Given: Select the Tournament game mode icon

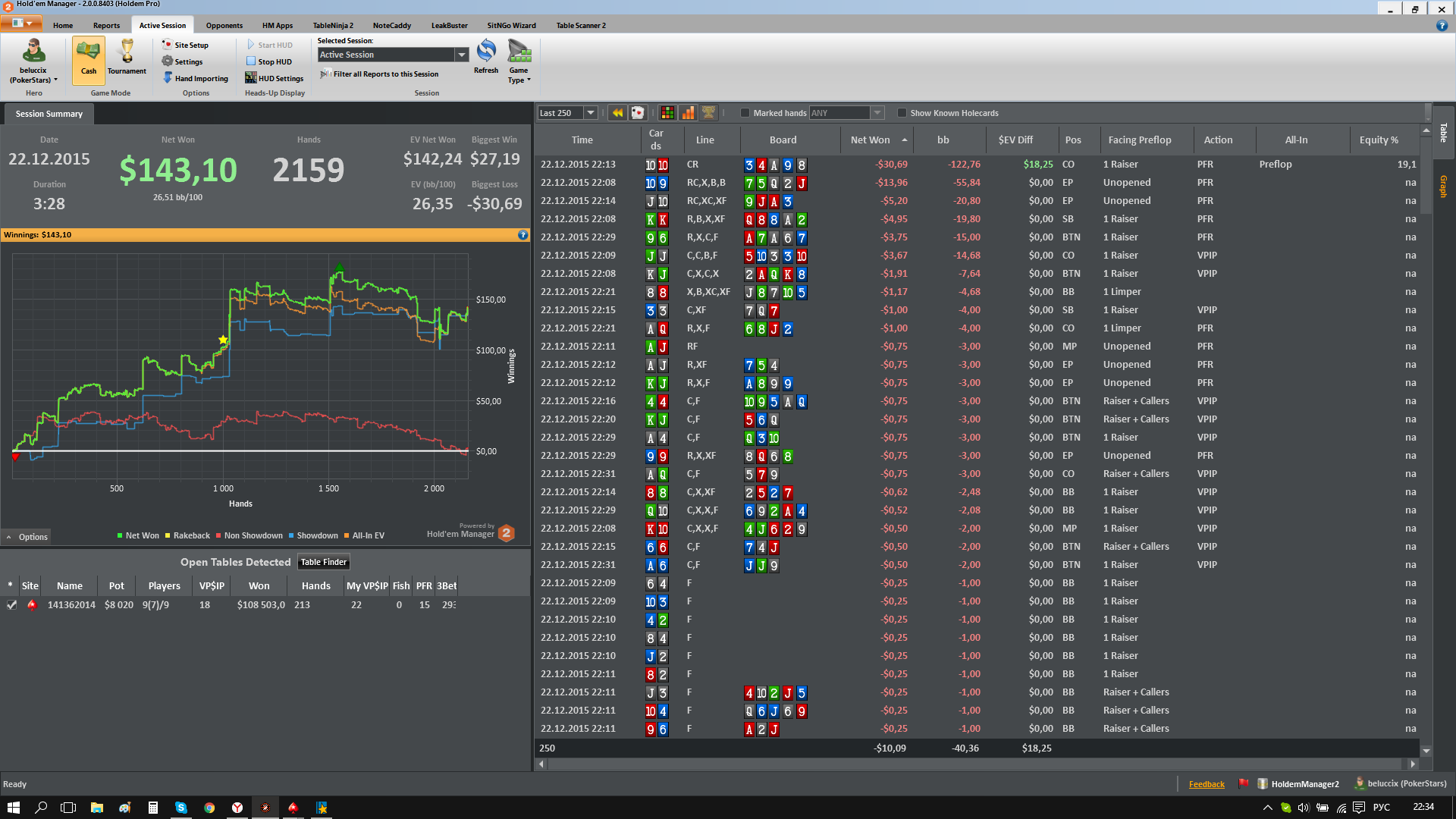Looking at the screenshot, I should point(127,58).
